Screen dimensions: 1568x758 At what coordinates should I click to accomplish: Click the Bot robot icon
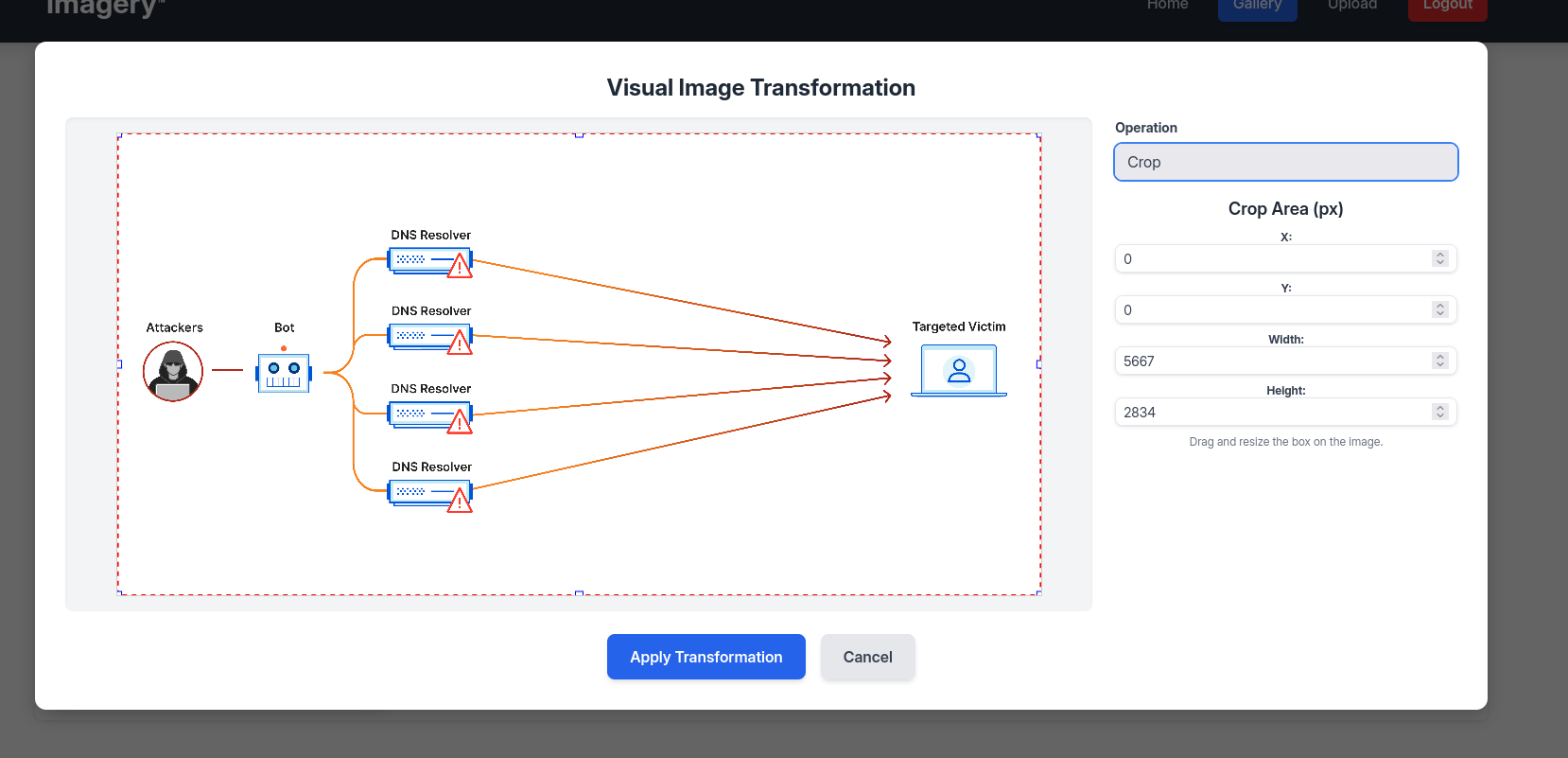tap(284, 372)
